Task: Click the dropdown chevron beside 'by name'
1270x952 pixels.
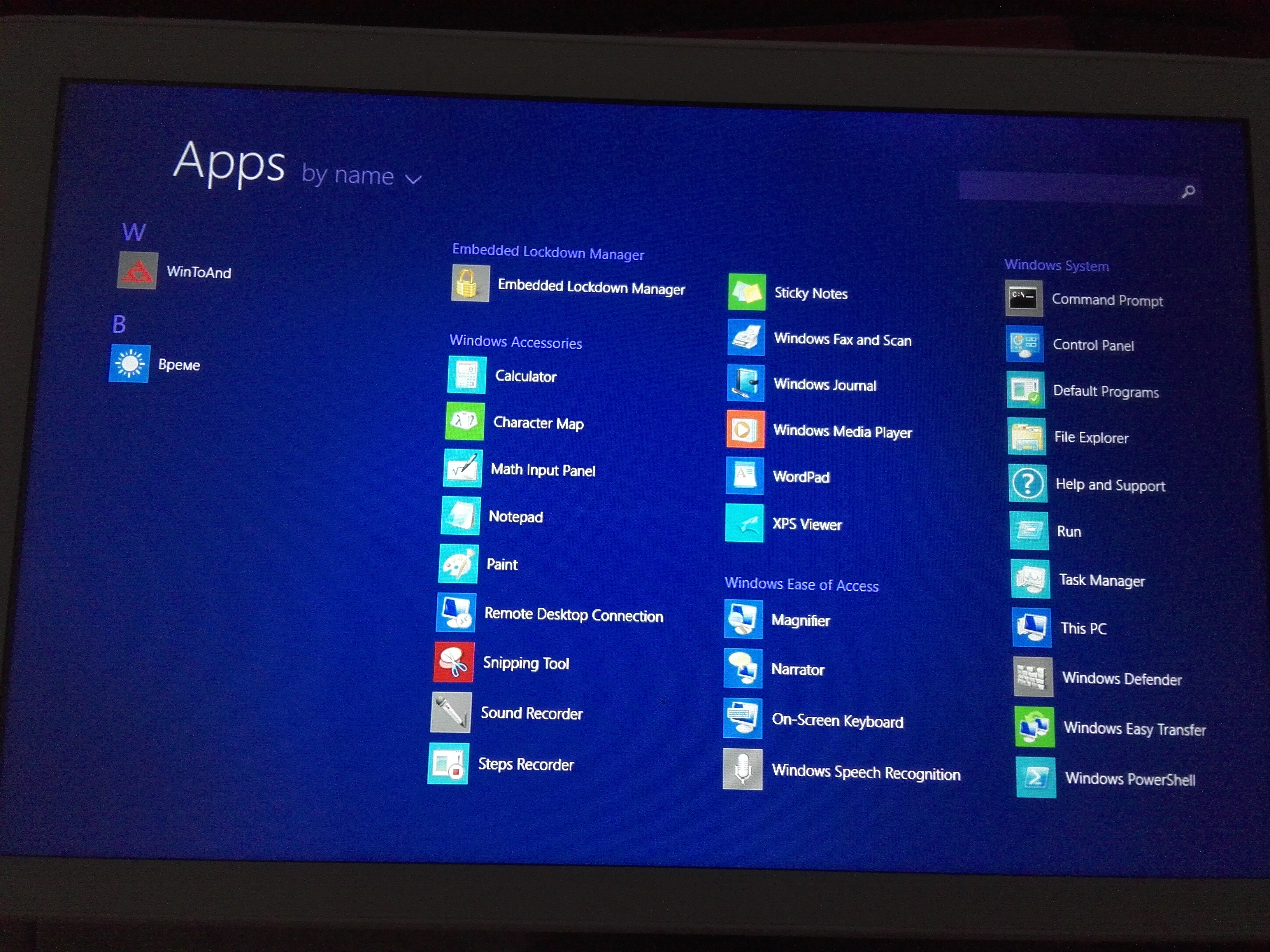Action: point(413,180)
